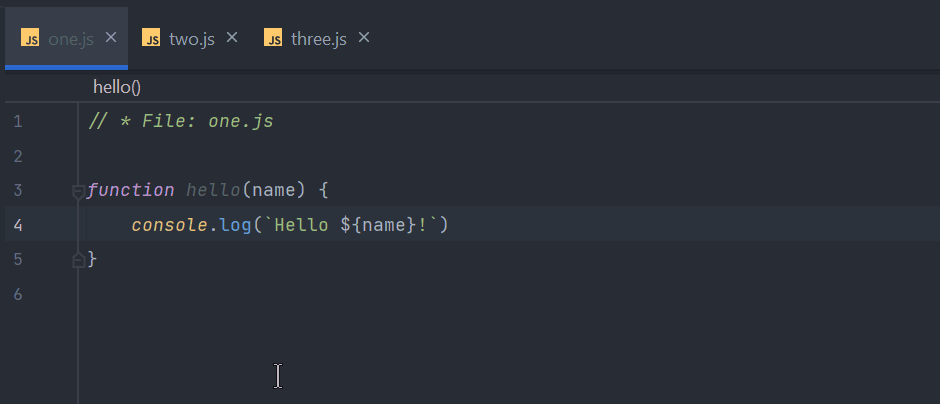Click the closing brace on line 5
Screen dimensions: 940x404
[92, 260]
